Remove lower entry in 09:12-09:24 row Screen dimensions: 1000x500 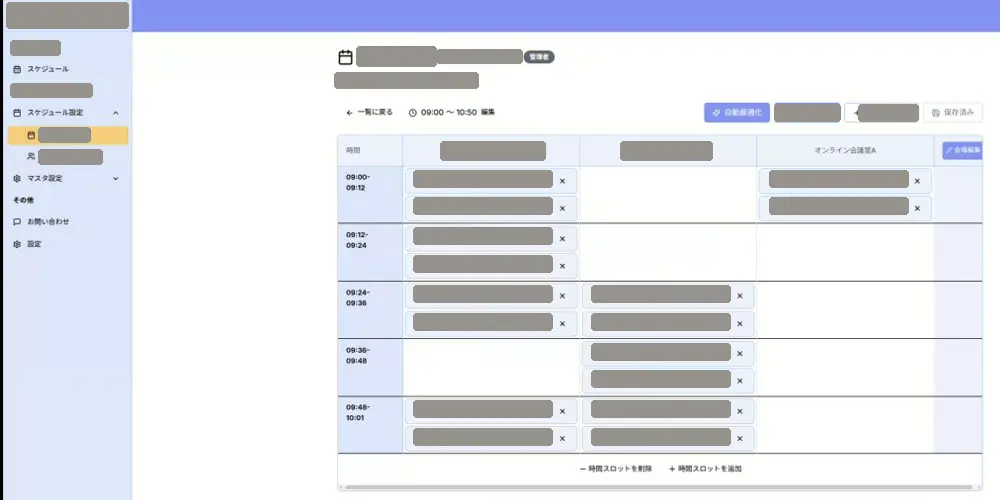pyautogui.click(x=562, y=266)
